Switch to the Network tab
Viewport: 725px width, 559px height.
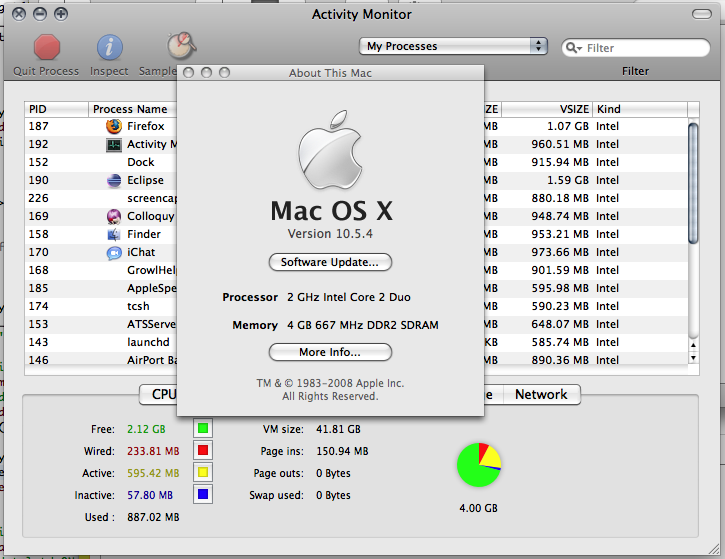(x=541, y=394)
